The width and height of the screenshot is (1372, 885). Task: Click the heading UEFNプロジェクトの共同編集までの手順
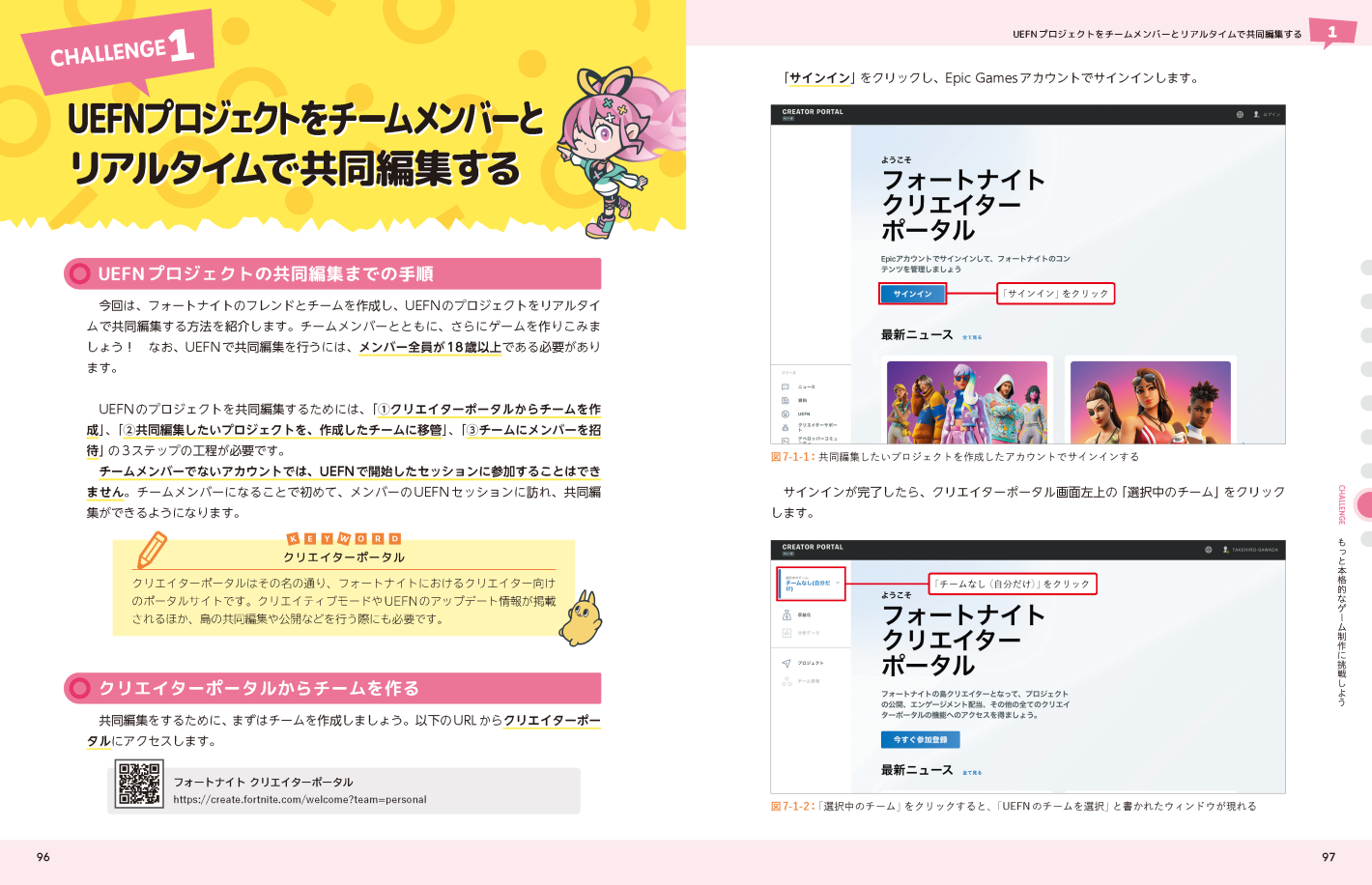[266, 274]
